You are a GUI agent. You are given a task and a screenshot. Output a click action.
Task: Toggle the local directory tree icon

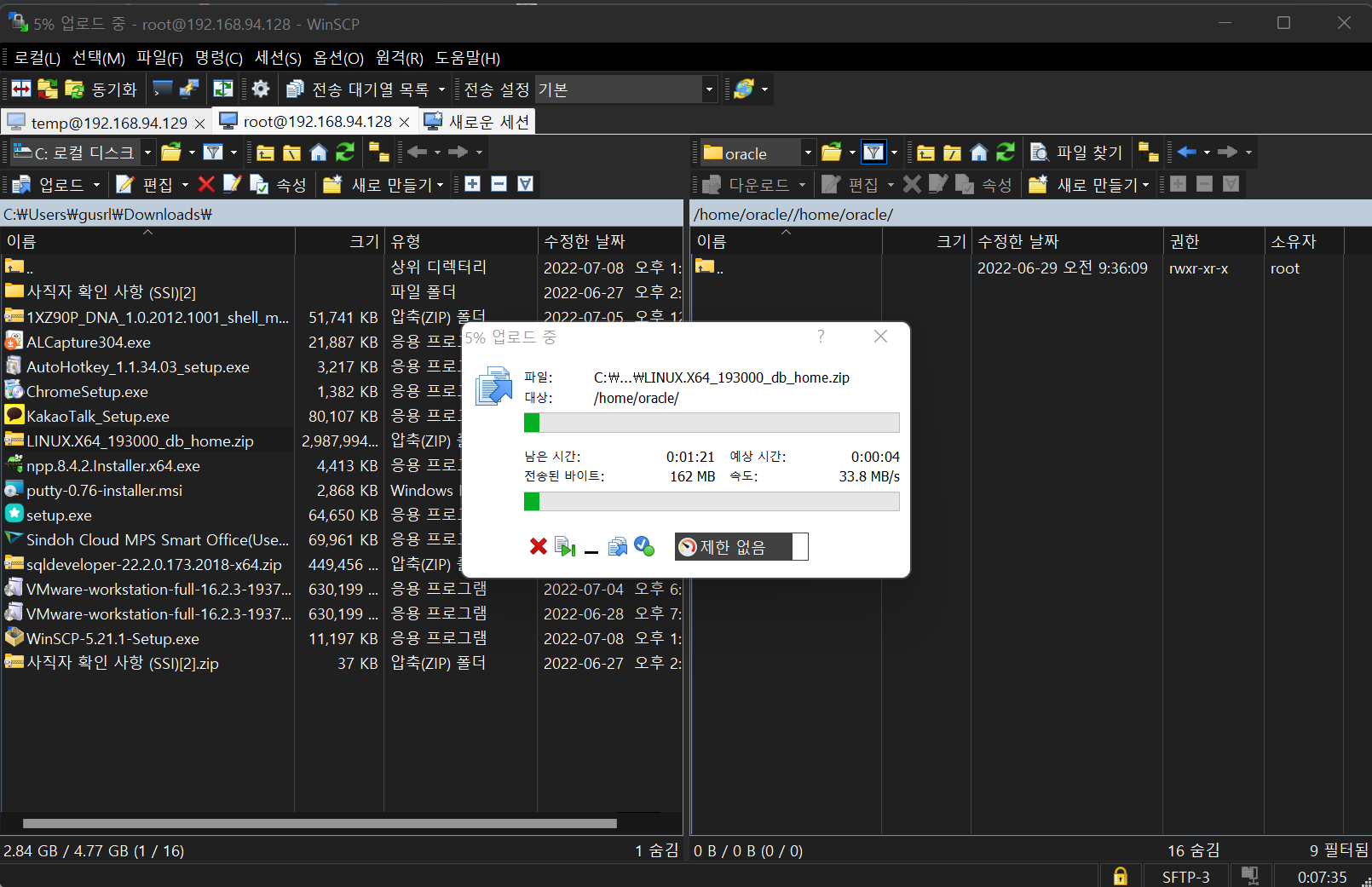(379, 153)
